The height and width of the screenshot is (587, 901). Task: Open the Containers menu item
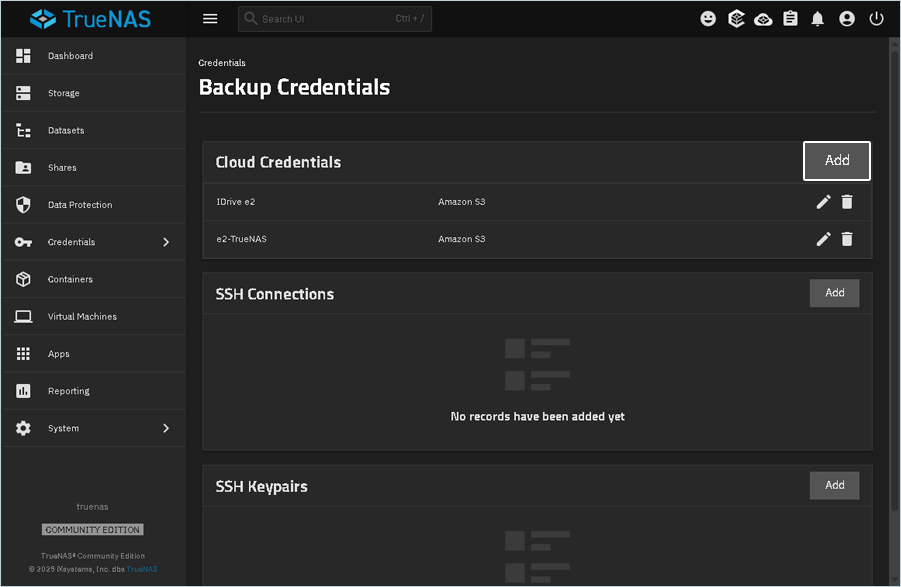point(94,279)
